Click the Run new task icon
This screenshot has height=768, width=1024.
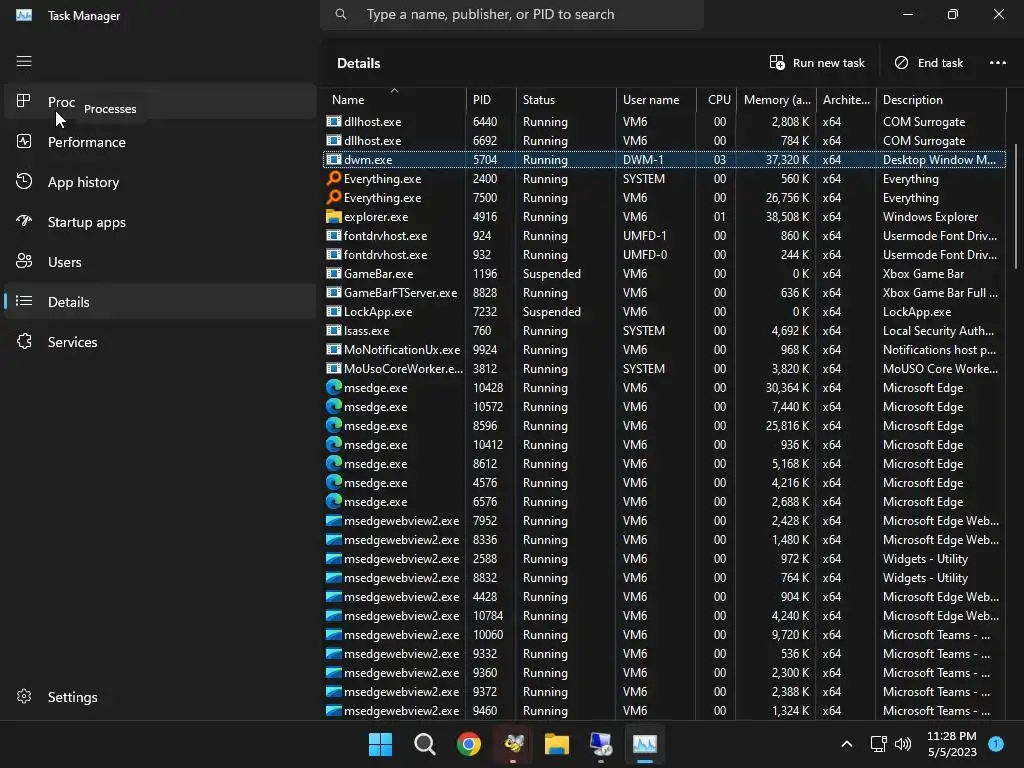tap(776, 62)
